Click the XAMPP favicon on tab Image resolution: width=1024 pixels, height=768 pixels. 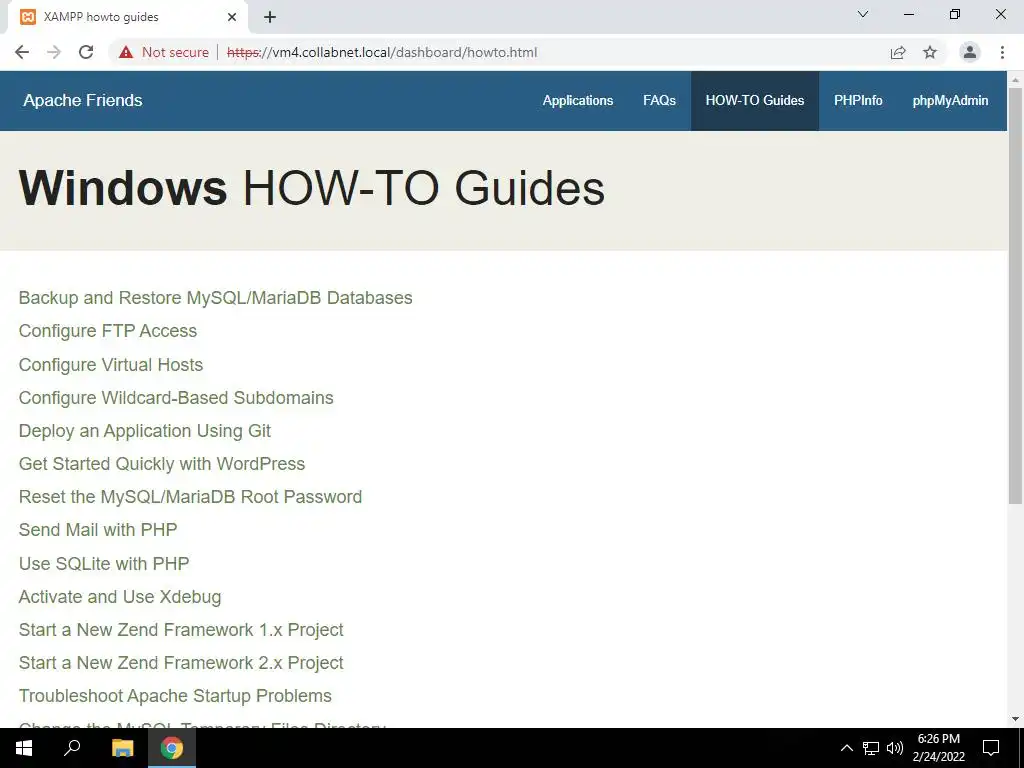click(28, 17)
